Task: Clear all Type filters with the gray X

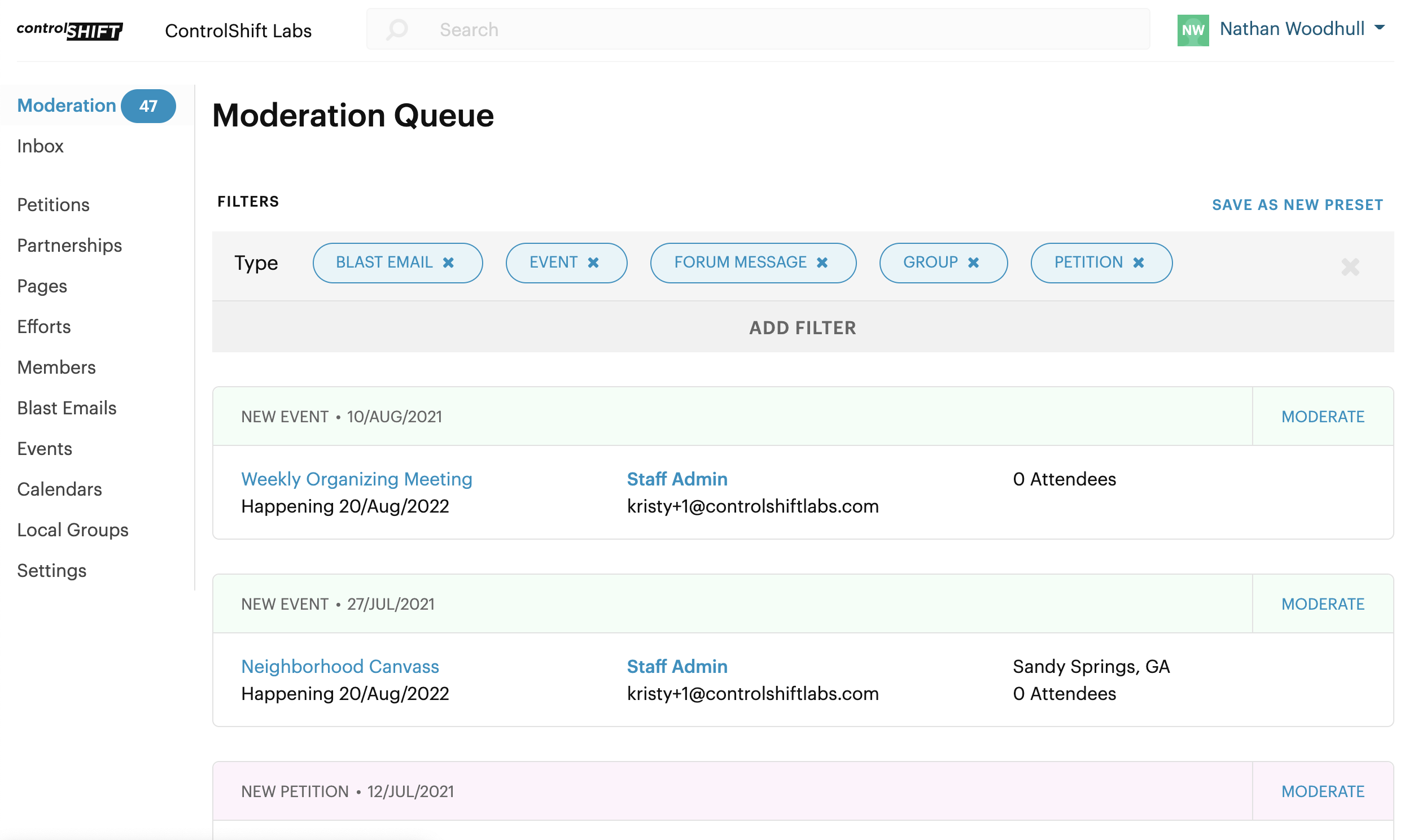Action: 1351,267
